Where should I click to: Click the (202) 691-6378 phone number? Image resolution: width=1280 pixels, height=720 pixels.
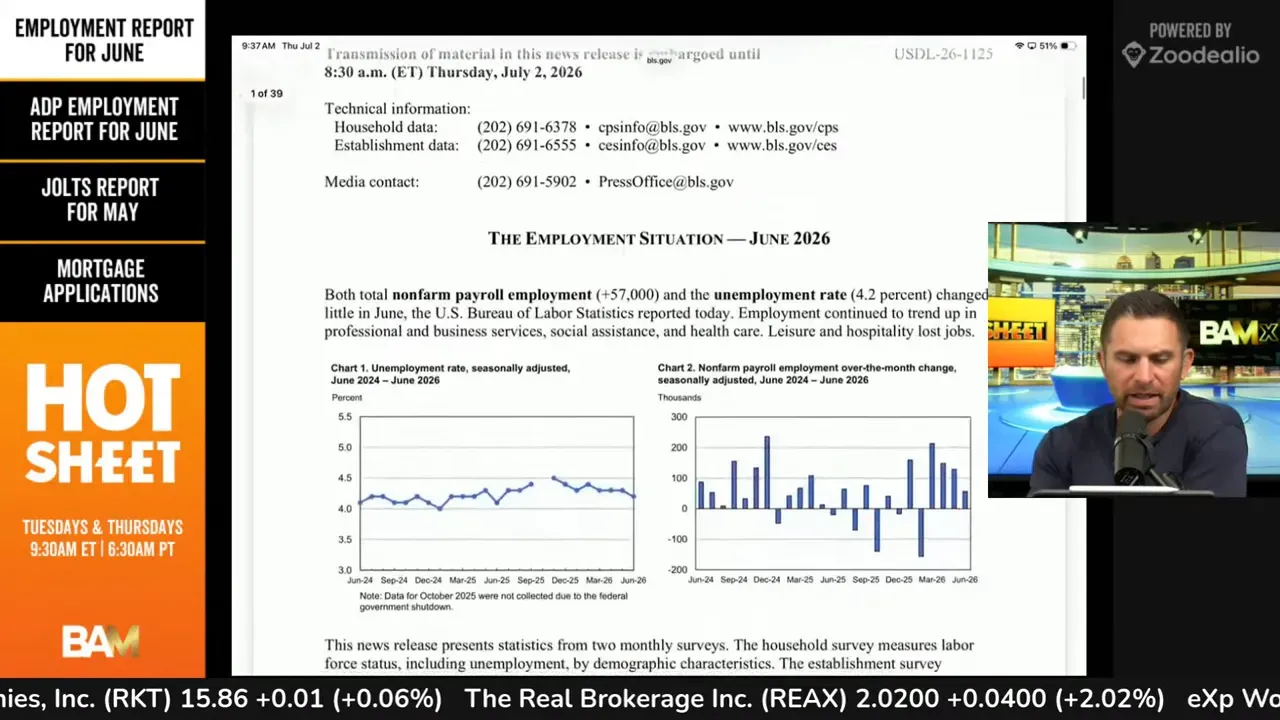527,127
